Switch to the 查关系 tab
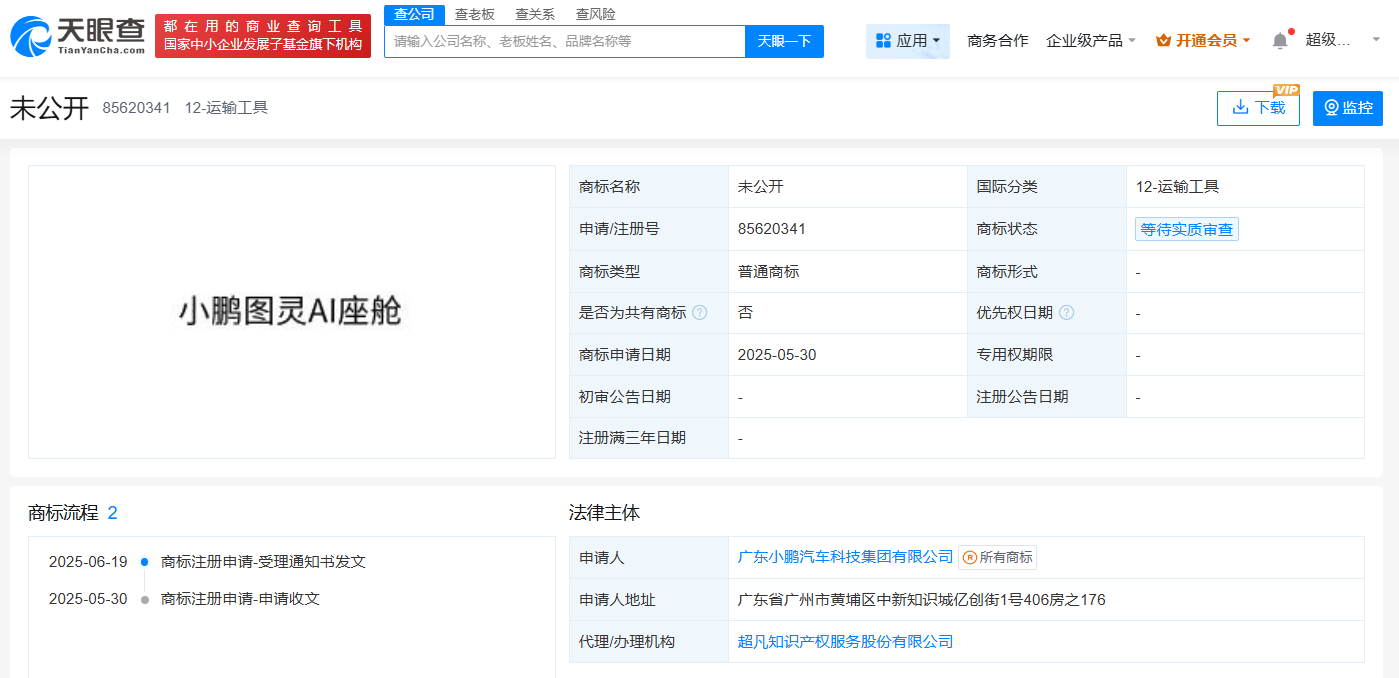 535,14
